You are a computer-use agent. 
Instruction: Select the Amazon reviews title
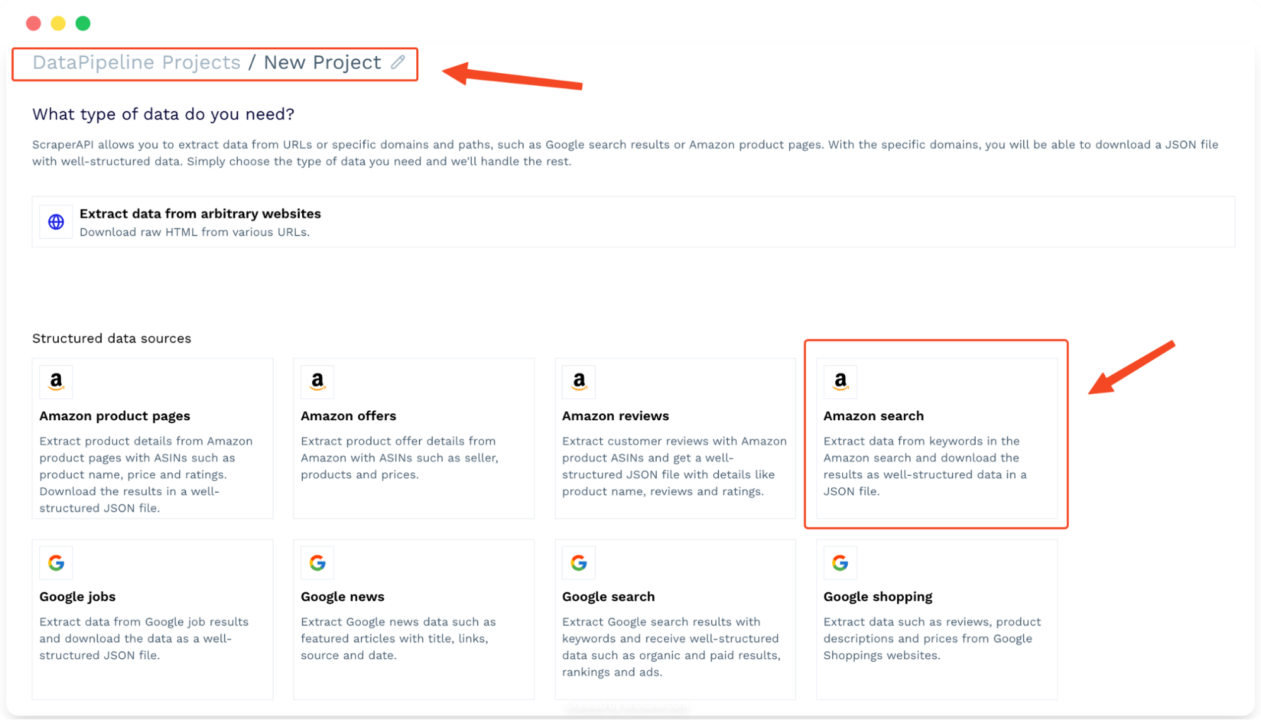pyautogui.click(x=615, y=416)
